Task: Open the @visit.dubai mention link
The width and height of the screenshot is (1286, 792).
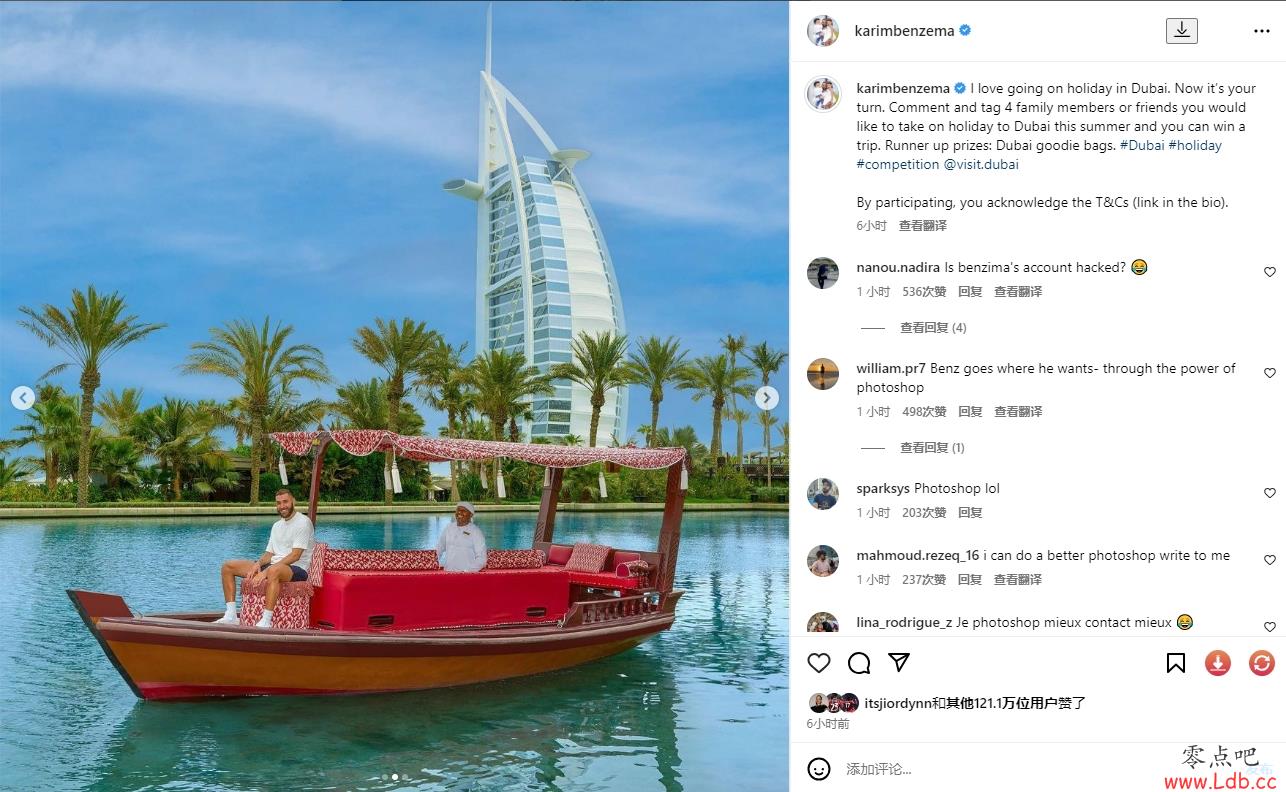Action: pos(981,164)
